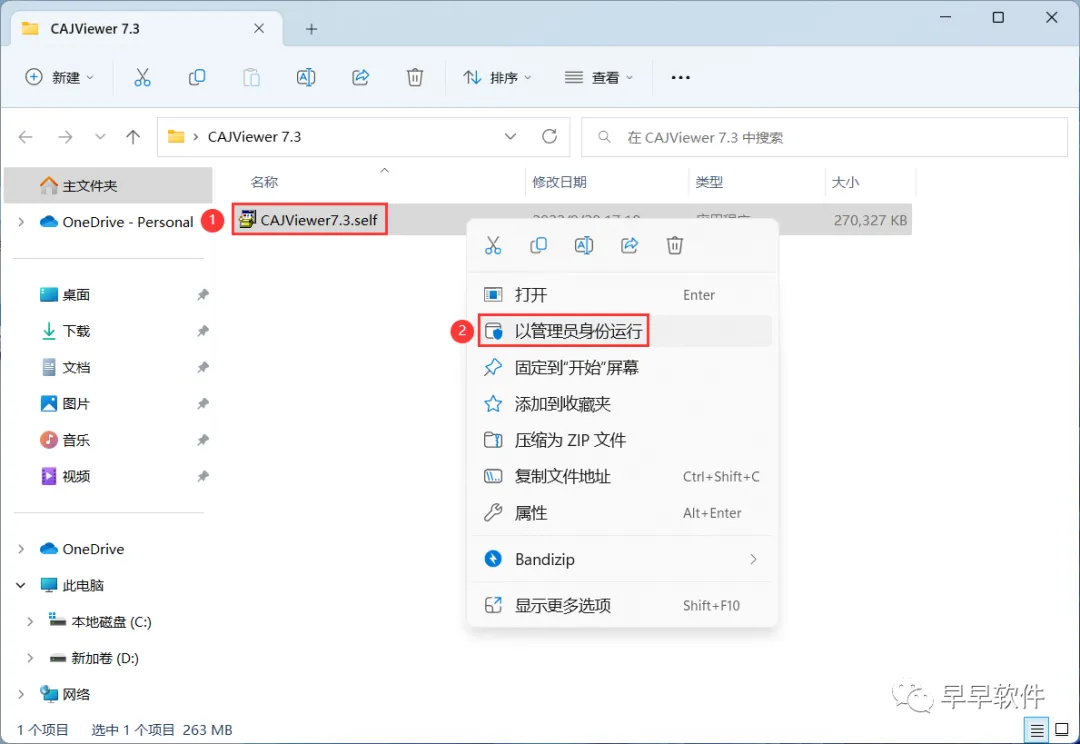Sort by the 修改日期 column header
The height and width of the screenshot is (744, 1080).
[559, 182]
